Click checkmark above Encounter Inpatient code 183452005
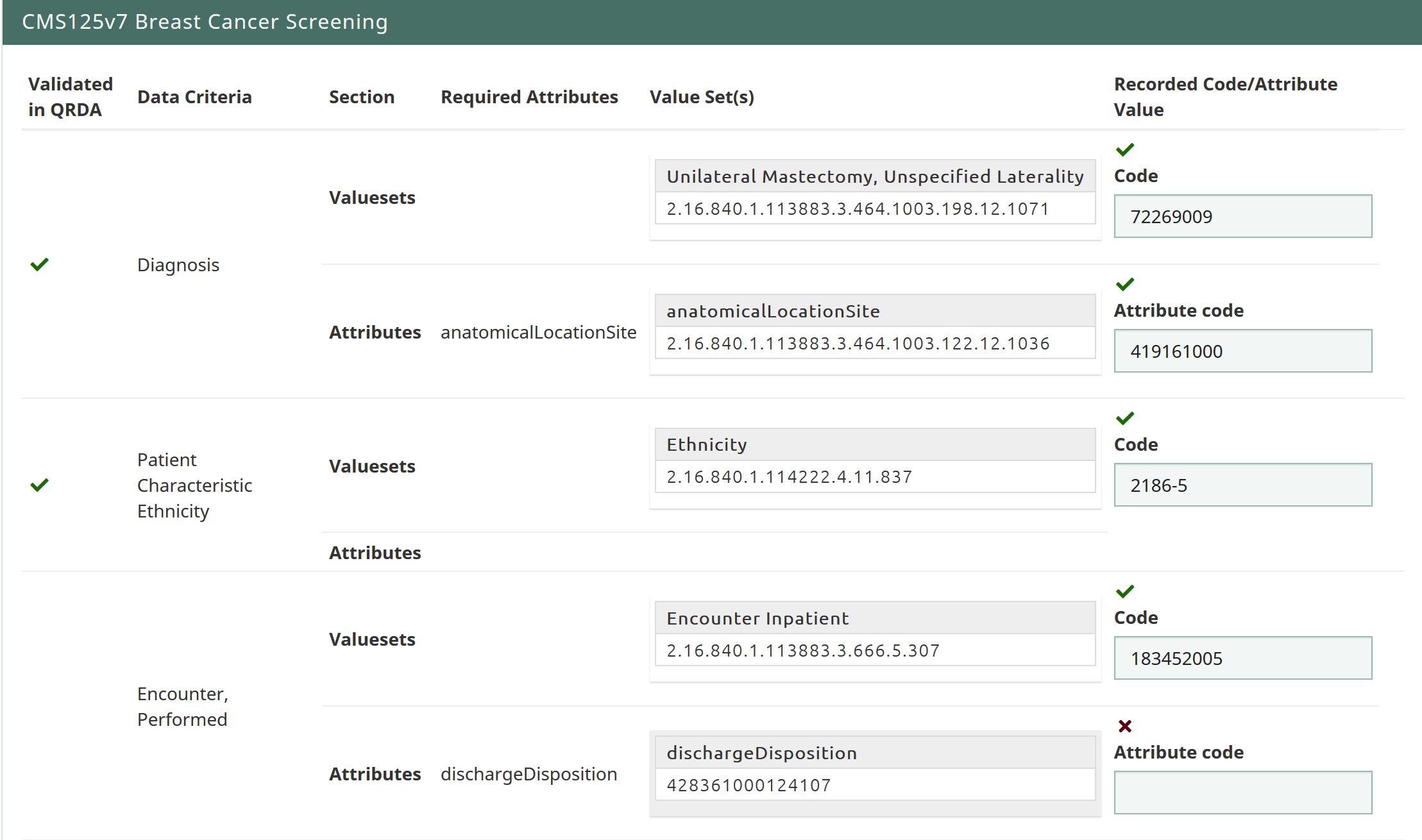Screen dimensions: 1422x840 pyautogui.click(x=1124, y=591)
